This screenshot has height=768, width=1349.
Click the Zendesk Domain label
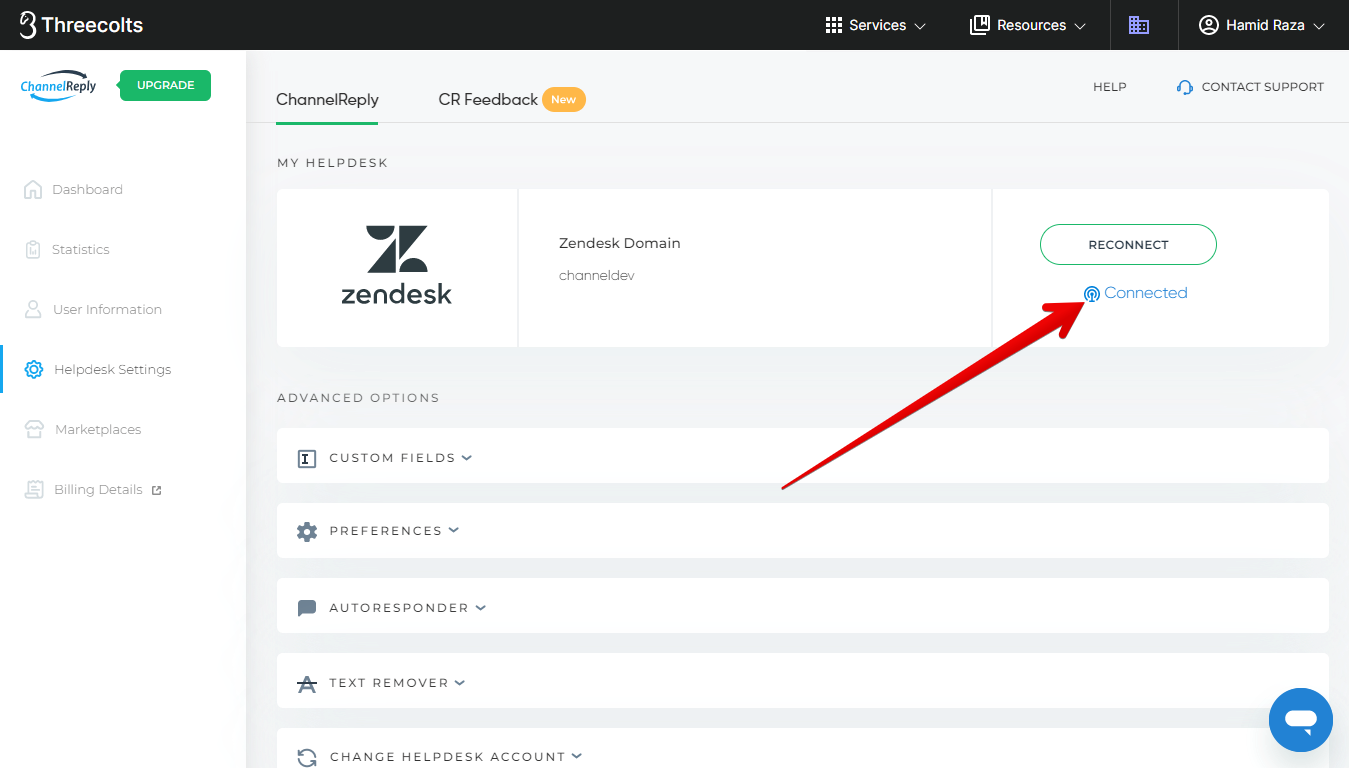coord(620,243)
